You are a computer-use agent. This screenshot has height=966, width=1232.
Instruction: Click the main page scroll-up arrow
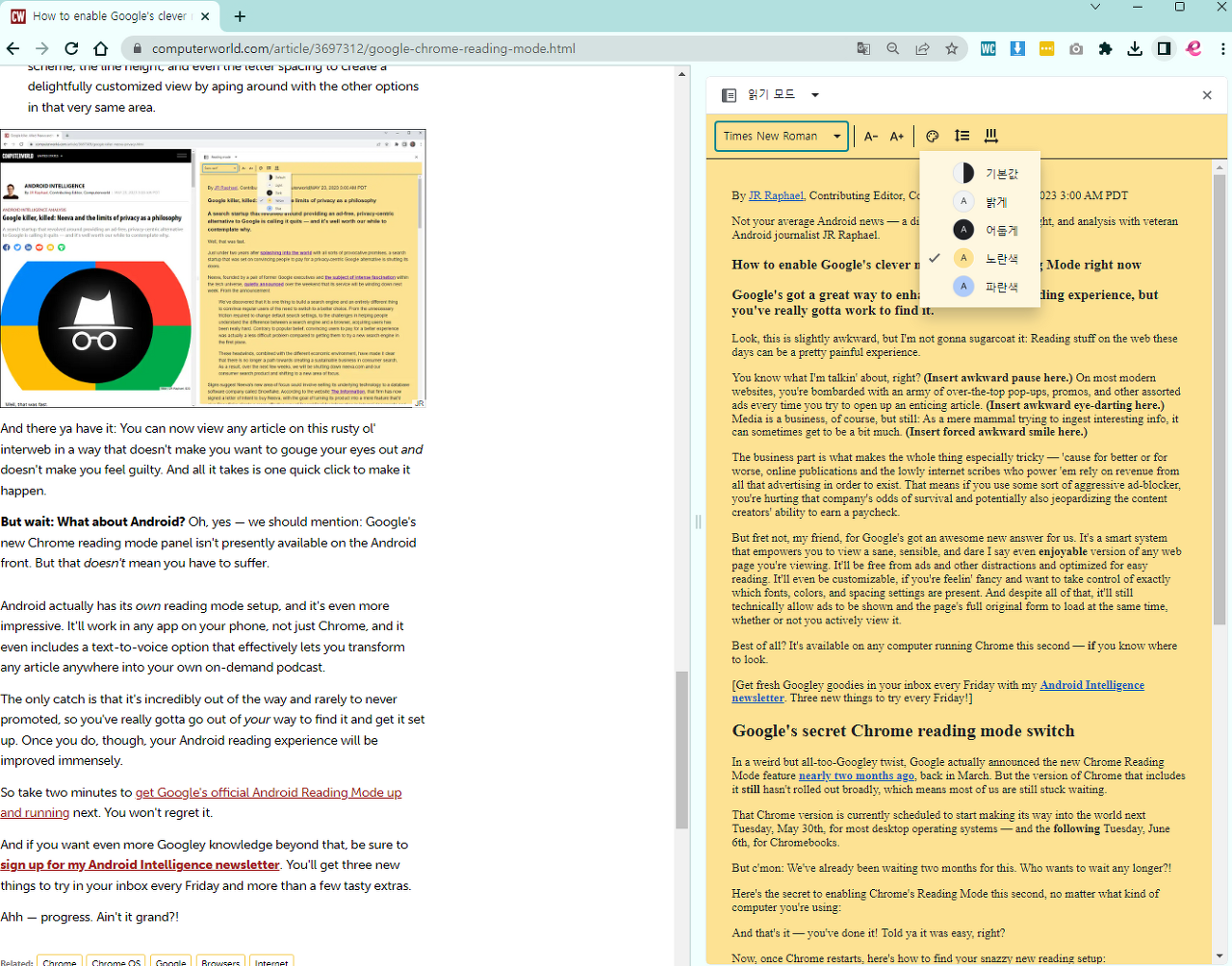pos(681,74)
